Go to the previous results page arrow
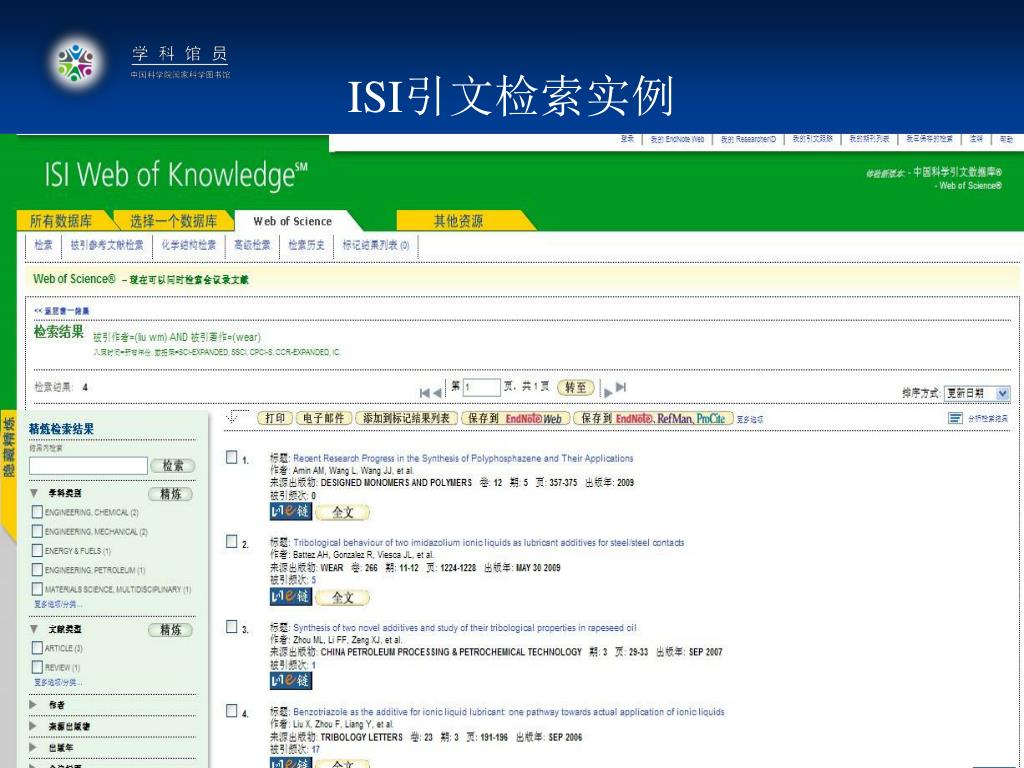Screen dimensions: 1024x768 click(437, 392)
